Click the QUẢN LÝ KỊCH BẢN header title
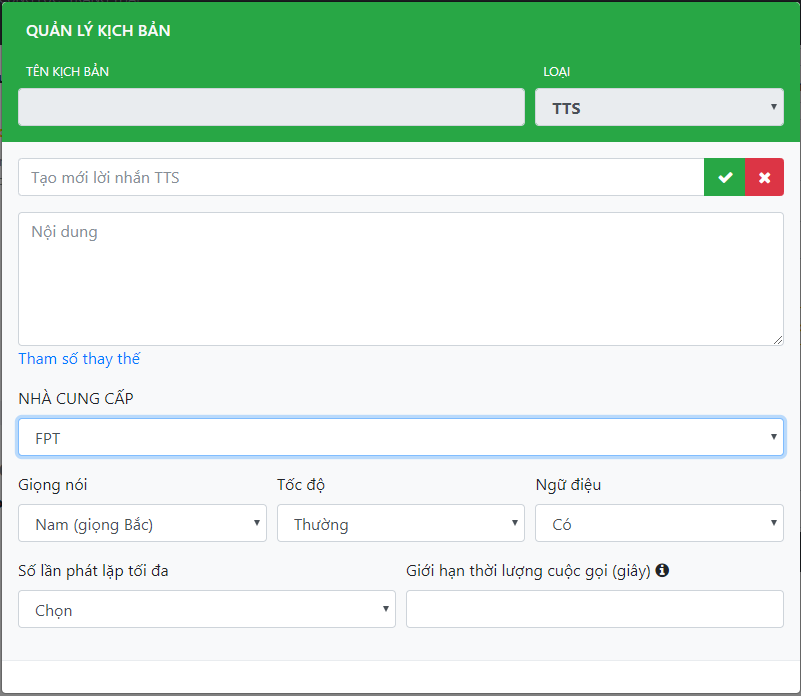This screenshot has height=696, width=801. click(98, 31)
